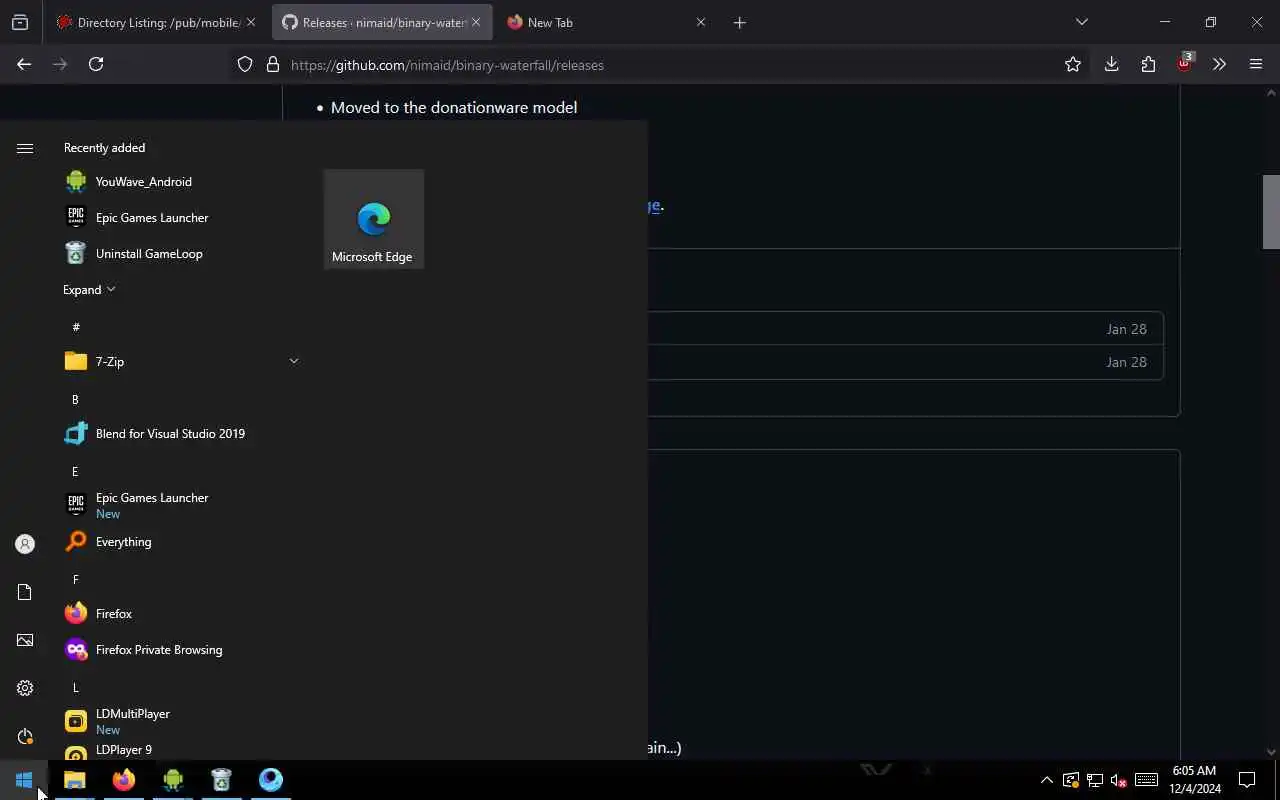
Task: Switch to the Directory Listing tab
Action: tap(158, 22)
